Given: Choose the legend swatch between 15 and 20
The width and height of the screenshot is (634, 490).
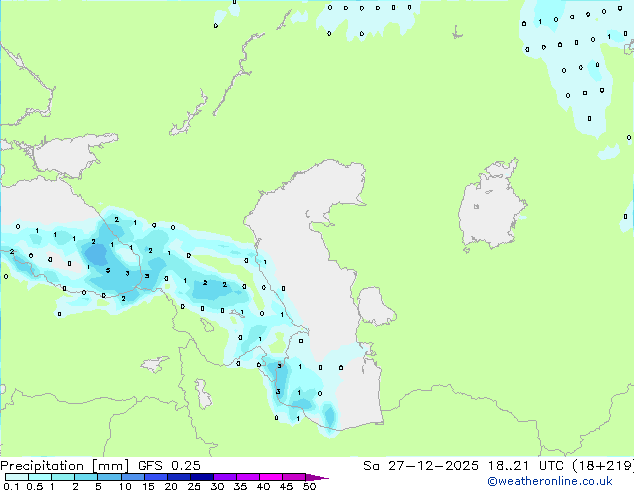Looking at the screenshot, I should [x=155, y=477].
